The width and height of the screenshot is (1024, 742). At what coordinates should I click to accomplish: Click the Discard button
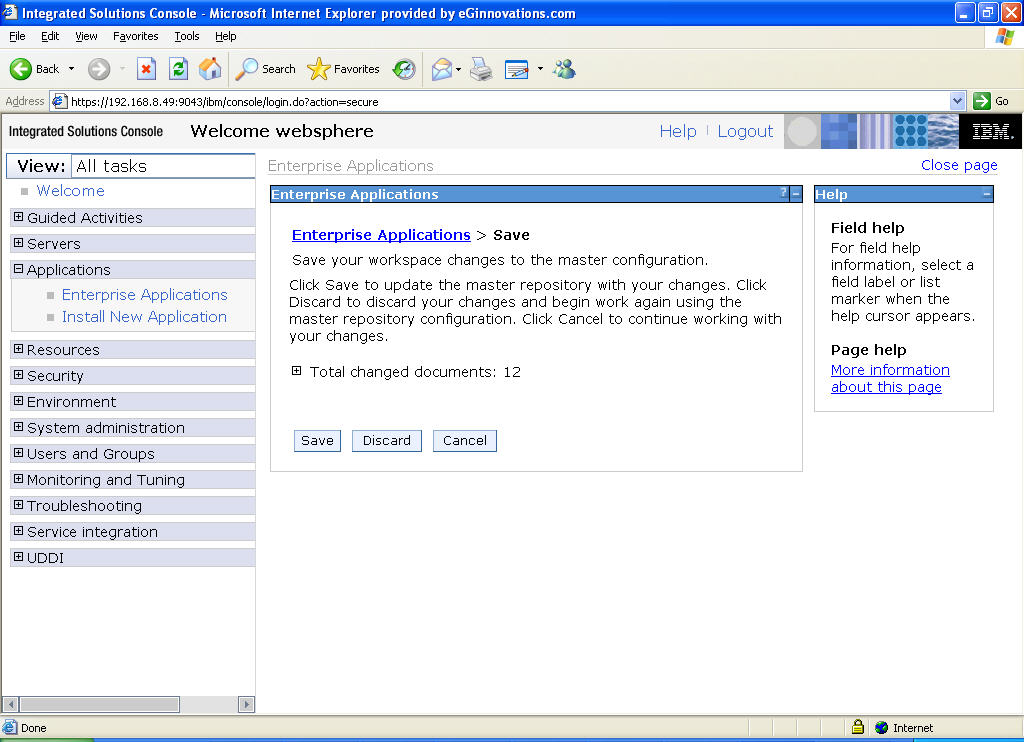[x=387, y=441]
